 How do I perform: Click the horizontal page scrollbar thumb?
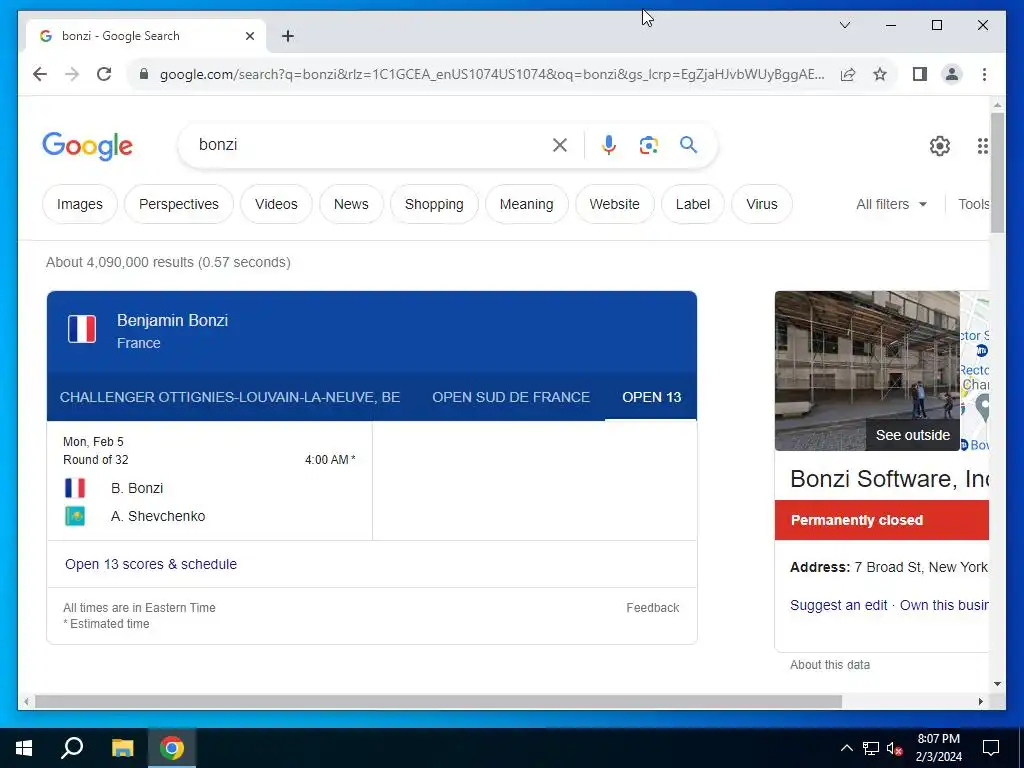[438, 701]
